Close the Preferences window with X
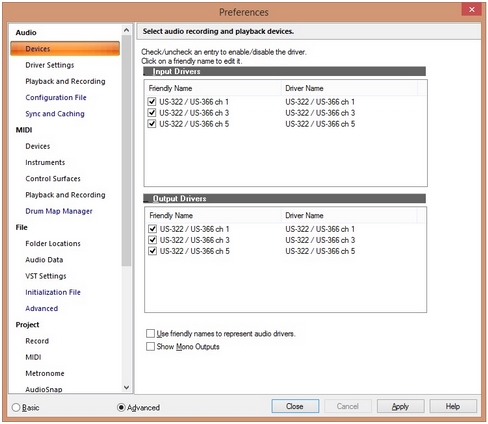 [472, 9]
